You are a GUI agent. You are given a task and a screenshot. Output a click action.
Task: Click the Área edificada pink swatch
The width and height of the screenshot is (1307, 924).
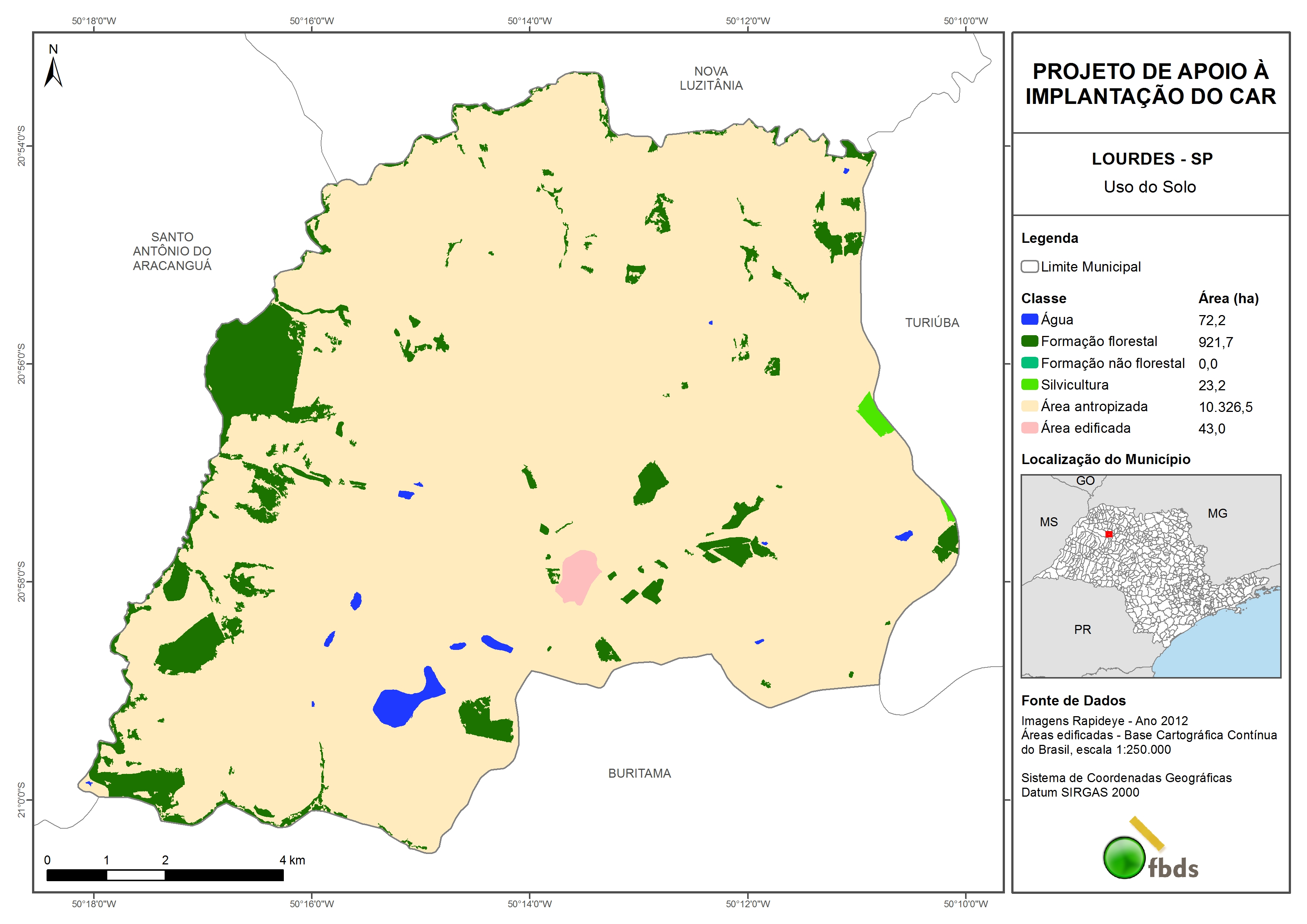coord(1029,428)
